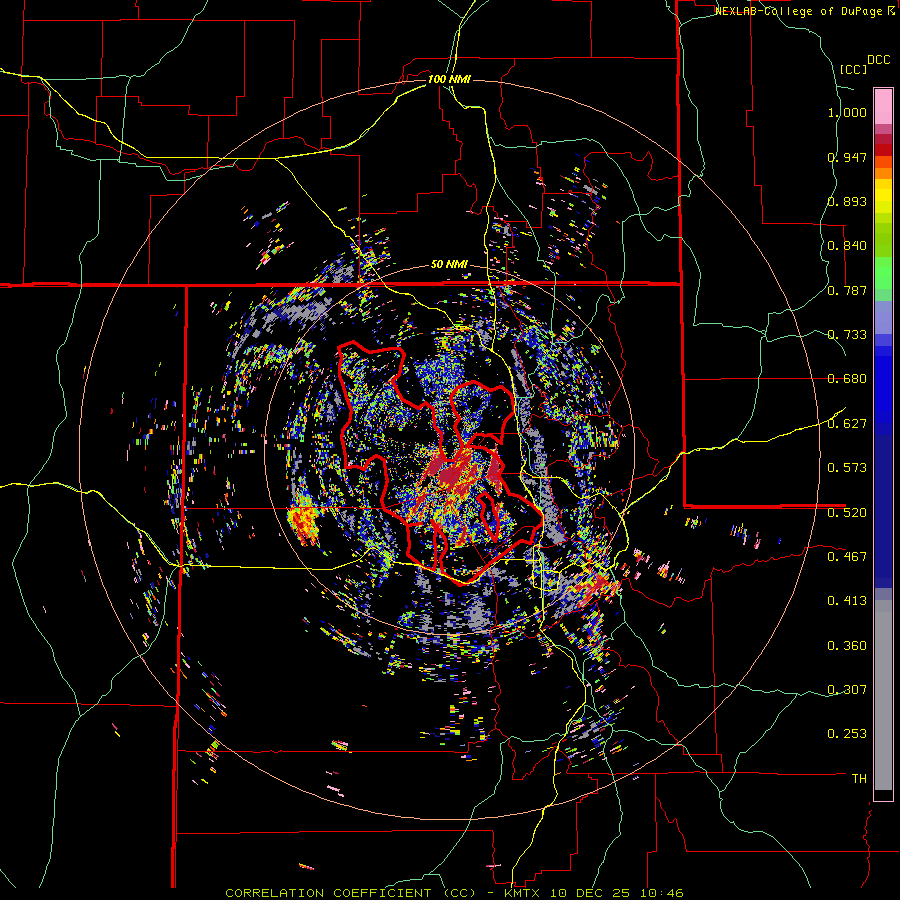Click the 0.360 legend value
Image resolution: width=900 pixels, height=900 pixels.
(x=847, y=646)
